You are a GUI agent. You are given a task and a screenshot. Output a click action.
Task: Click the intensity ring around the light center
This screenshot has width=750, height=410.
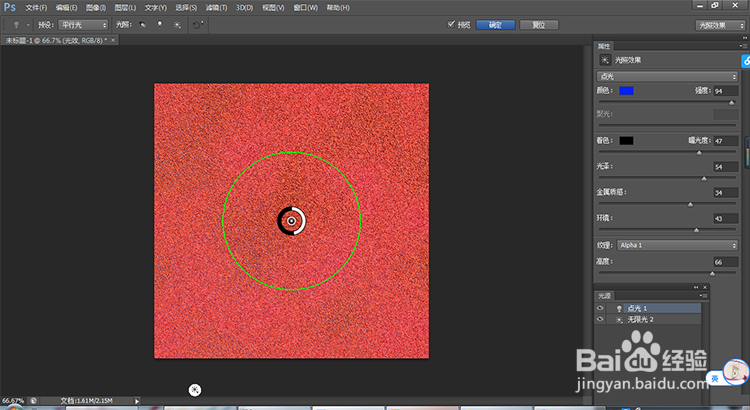291,221
